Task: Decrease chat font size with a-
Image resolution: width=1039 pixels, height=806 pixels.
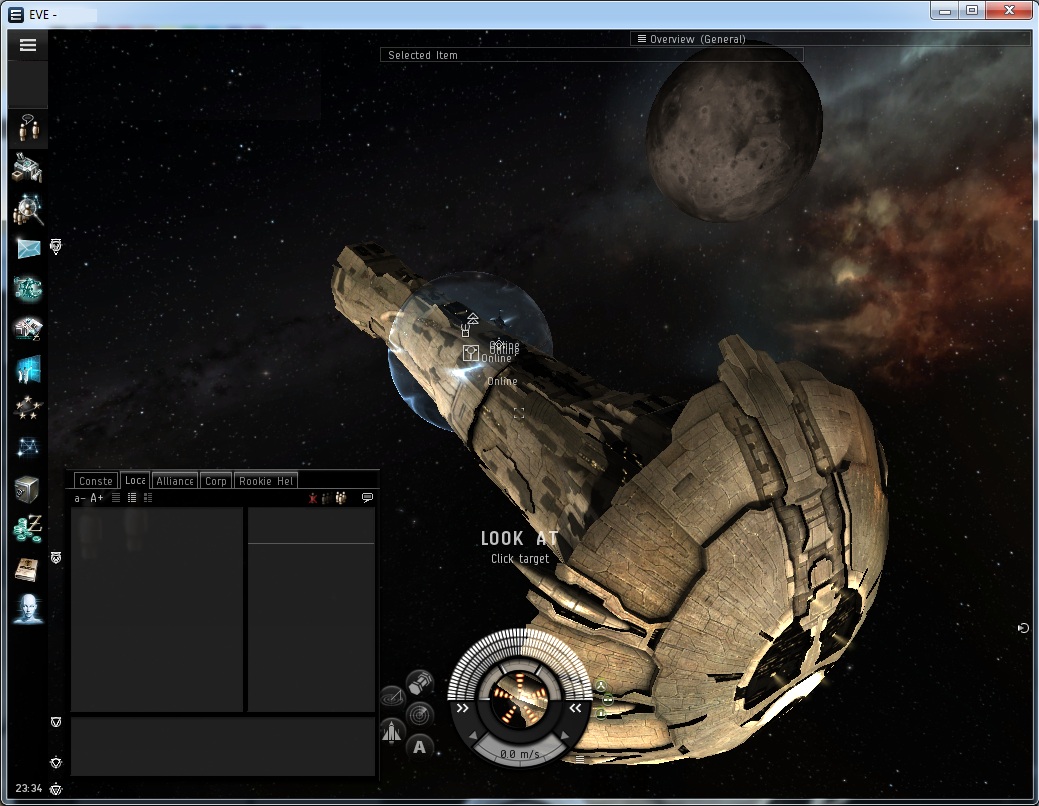Action: pos(80,498)
